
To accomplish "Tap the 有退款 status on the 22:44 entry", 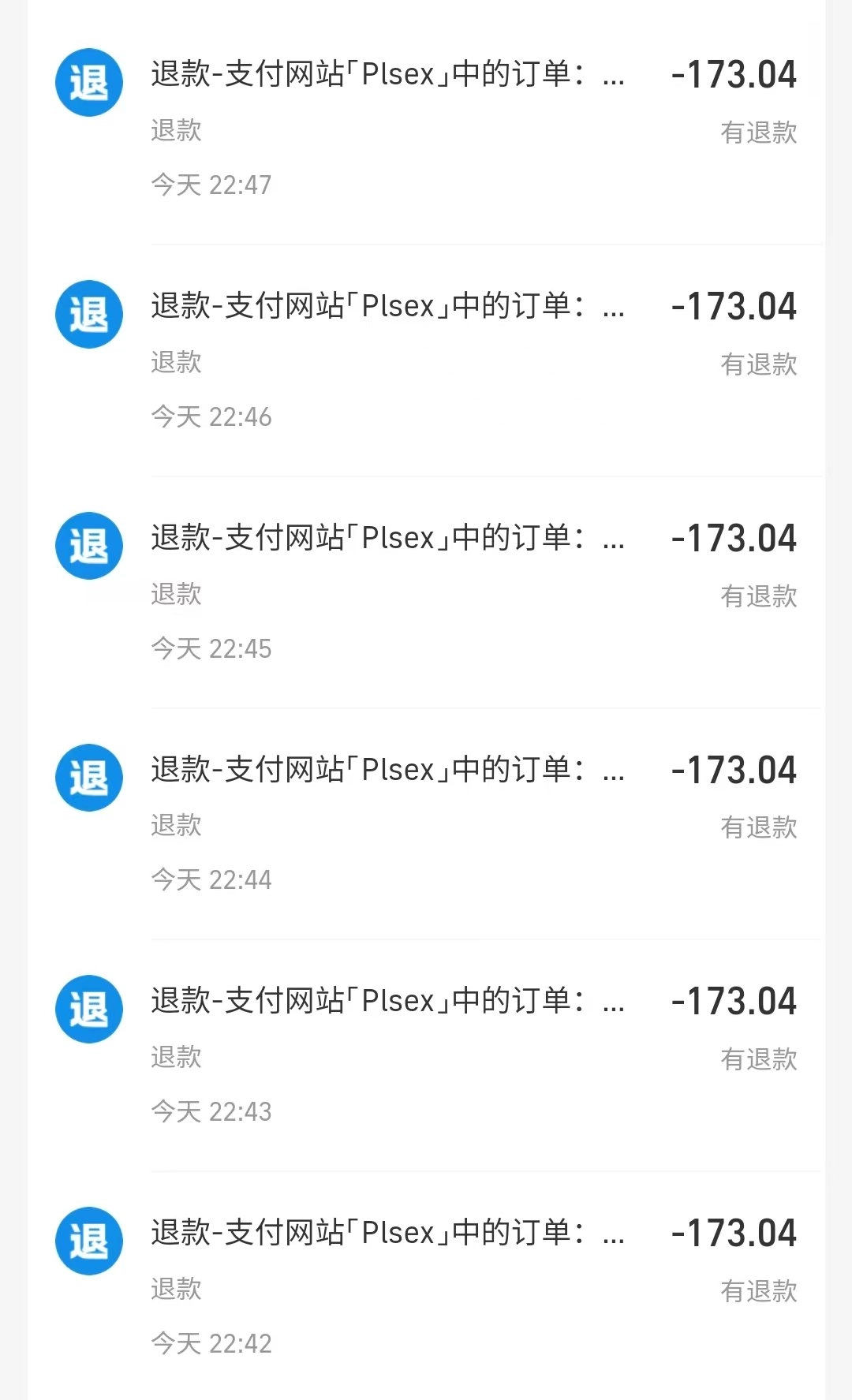I will (x=759, y=827).
